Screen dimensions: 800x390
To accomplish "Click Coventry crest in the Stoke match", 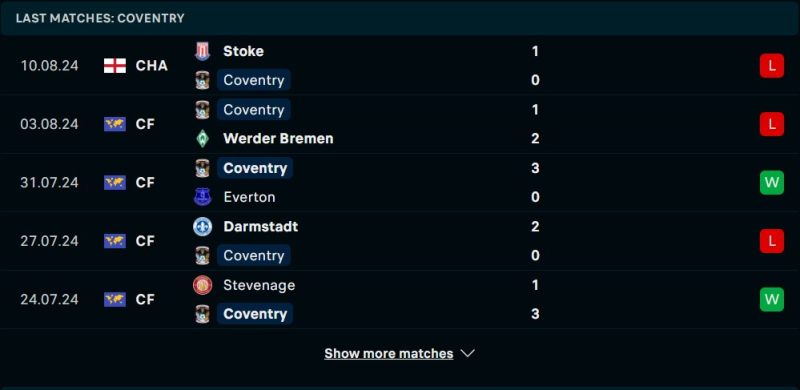I will tap(203, 80).
